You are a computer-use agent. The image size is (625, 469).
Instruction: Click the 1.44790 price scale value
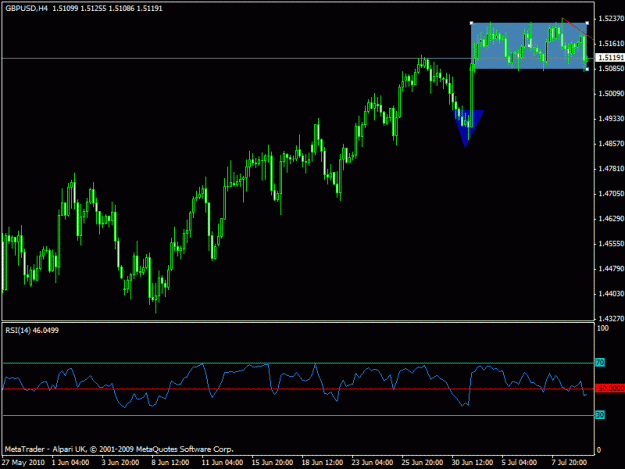(611, 269)
